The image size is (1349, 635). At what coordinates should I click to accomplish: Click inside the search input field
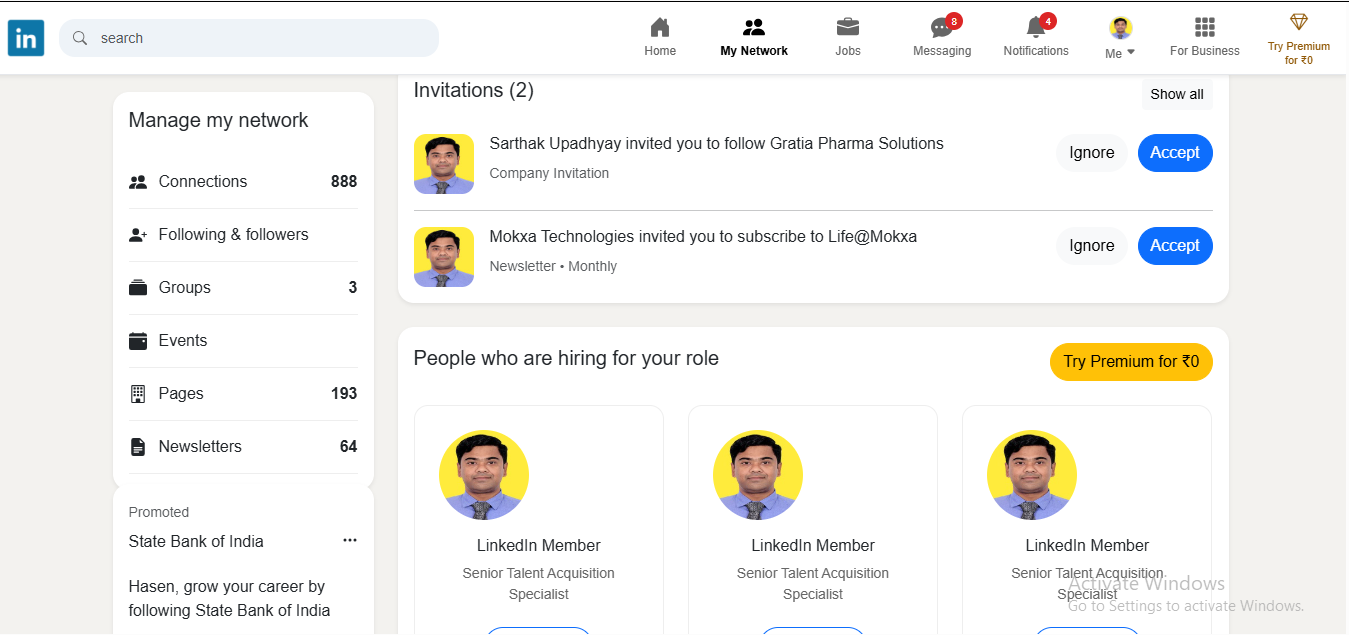point(249,38)
